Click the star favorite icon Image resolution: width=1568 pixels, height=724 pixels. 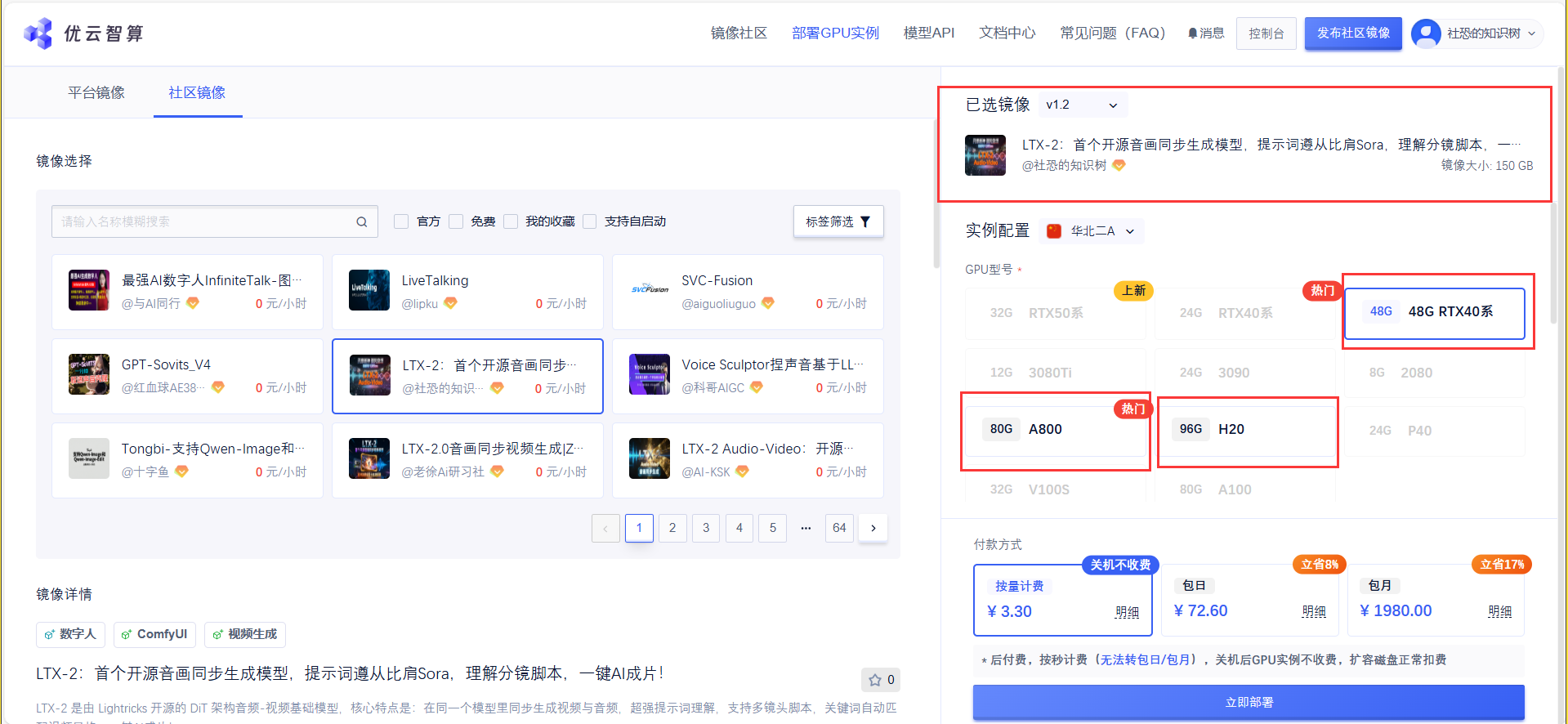tap(875, 680)
